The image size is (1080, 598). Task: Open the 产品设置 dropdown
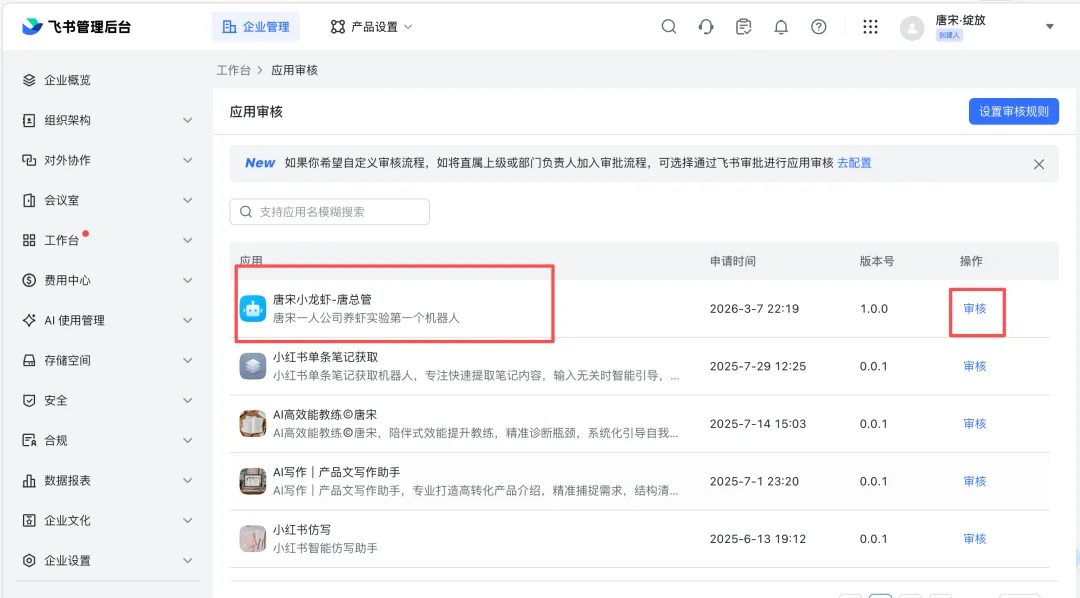(x=371, y=27)
